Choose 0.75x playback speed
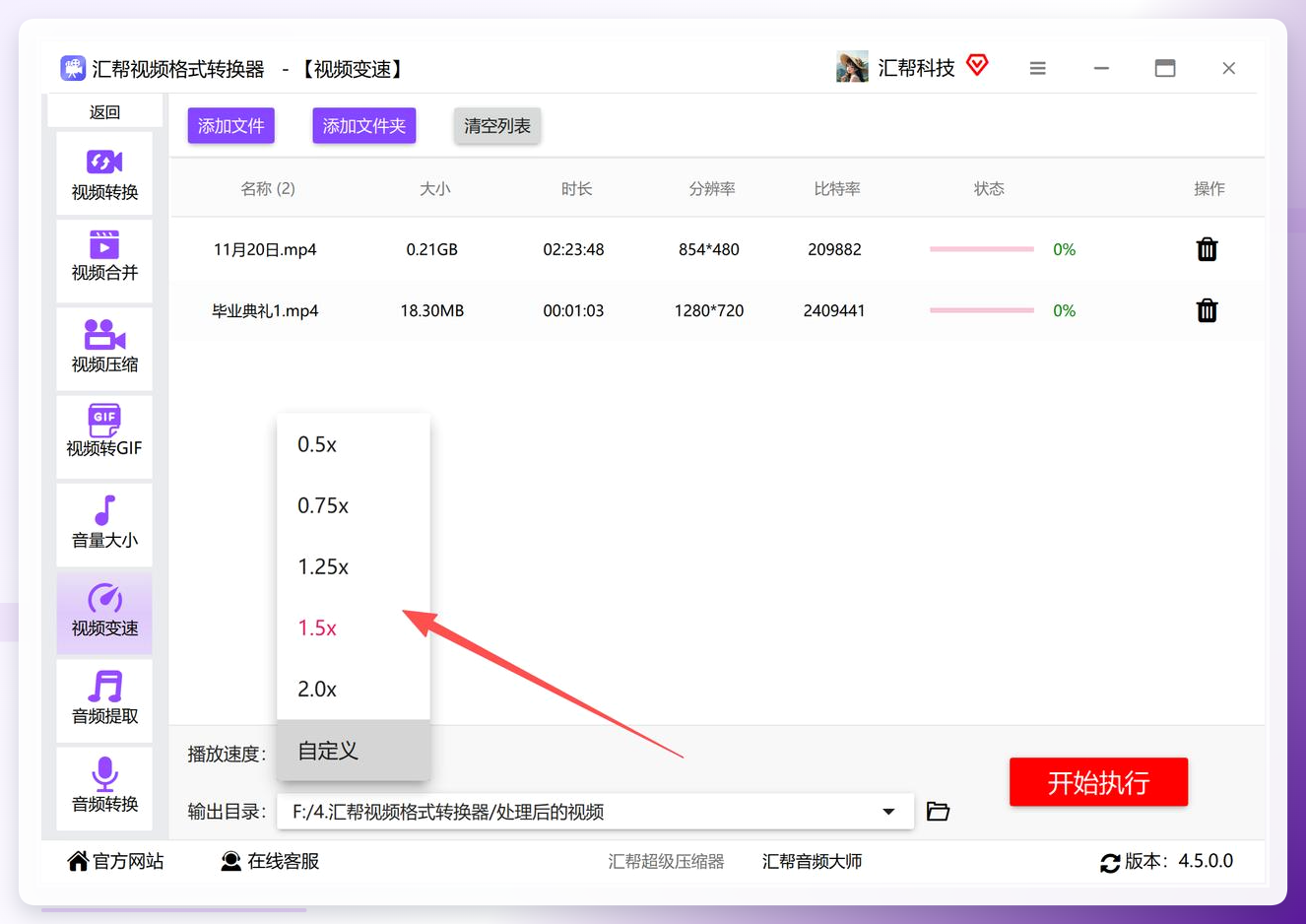 [x=354, y=505]
